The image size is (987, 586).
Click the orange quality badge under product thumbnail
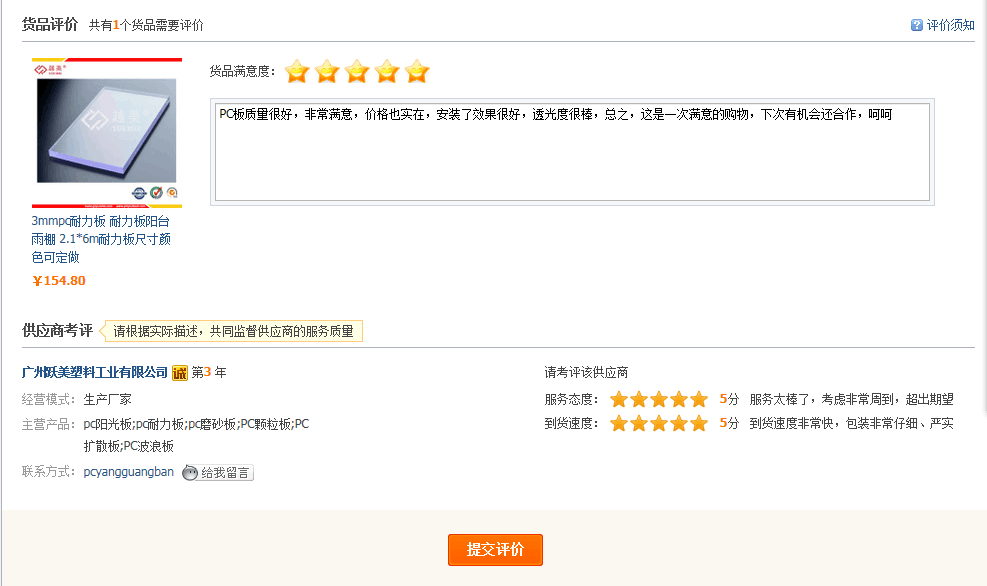pos(171,192)
